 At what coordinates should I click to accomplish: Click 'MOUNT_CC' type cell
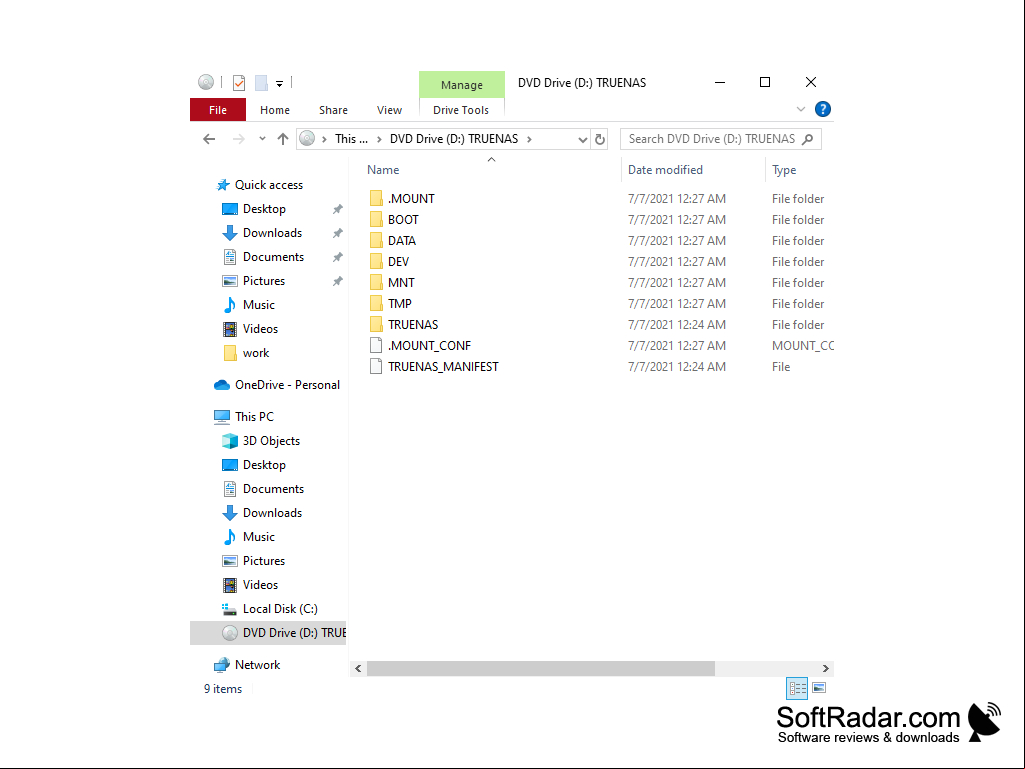pyautogui.click(x=803, y=345)
